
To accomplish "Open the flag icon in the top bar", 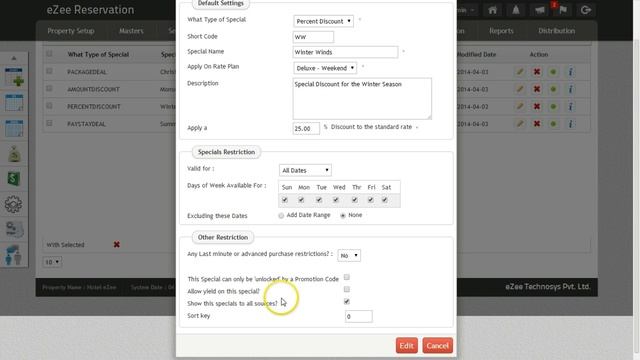I will pos(563,10).
